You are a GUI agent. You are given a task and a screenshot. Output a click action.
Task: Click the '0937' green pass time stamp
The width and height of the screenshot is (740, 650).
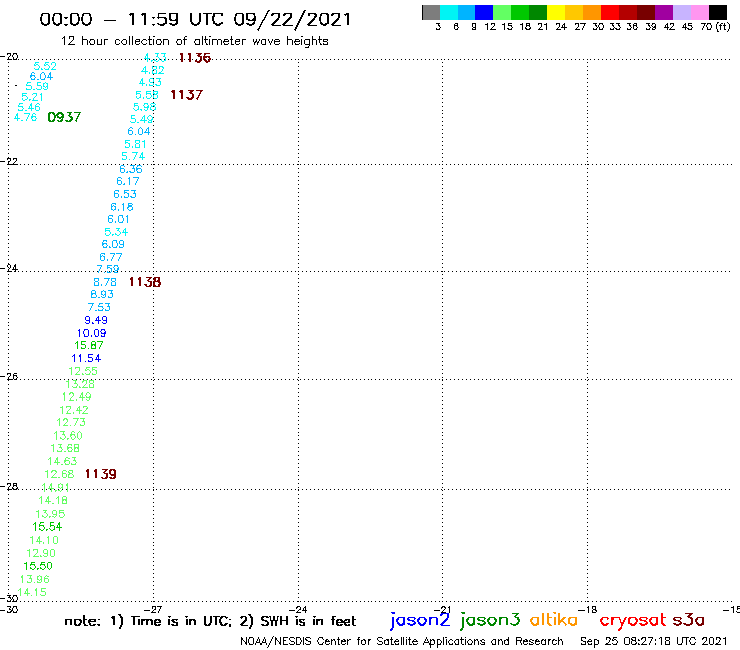point(64,117)
